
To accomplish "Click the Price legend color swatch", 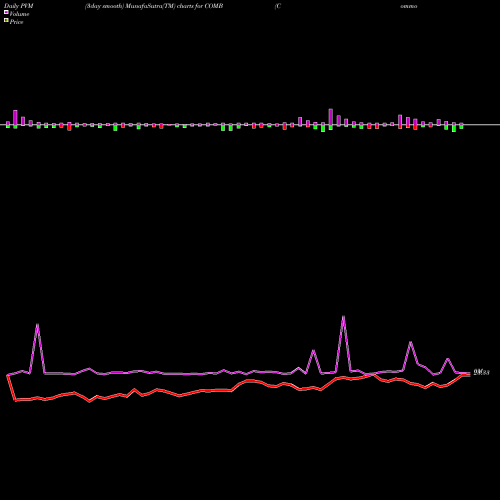I will point(6,20).
